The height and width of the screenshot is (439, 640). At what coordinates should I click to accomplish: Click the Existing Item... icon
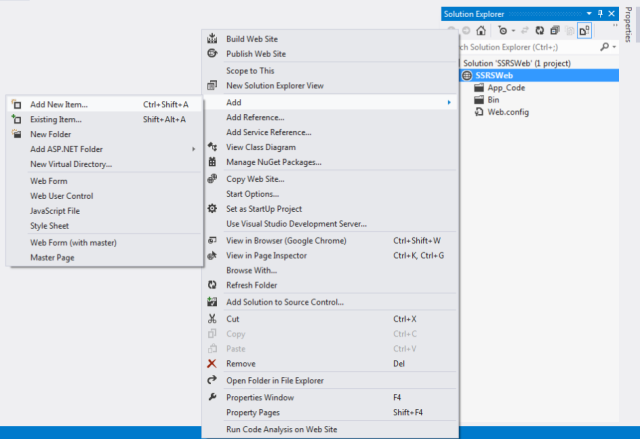pos(16,119)
